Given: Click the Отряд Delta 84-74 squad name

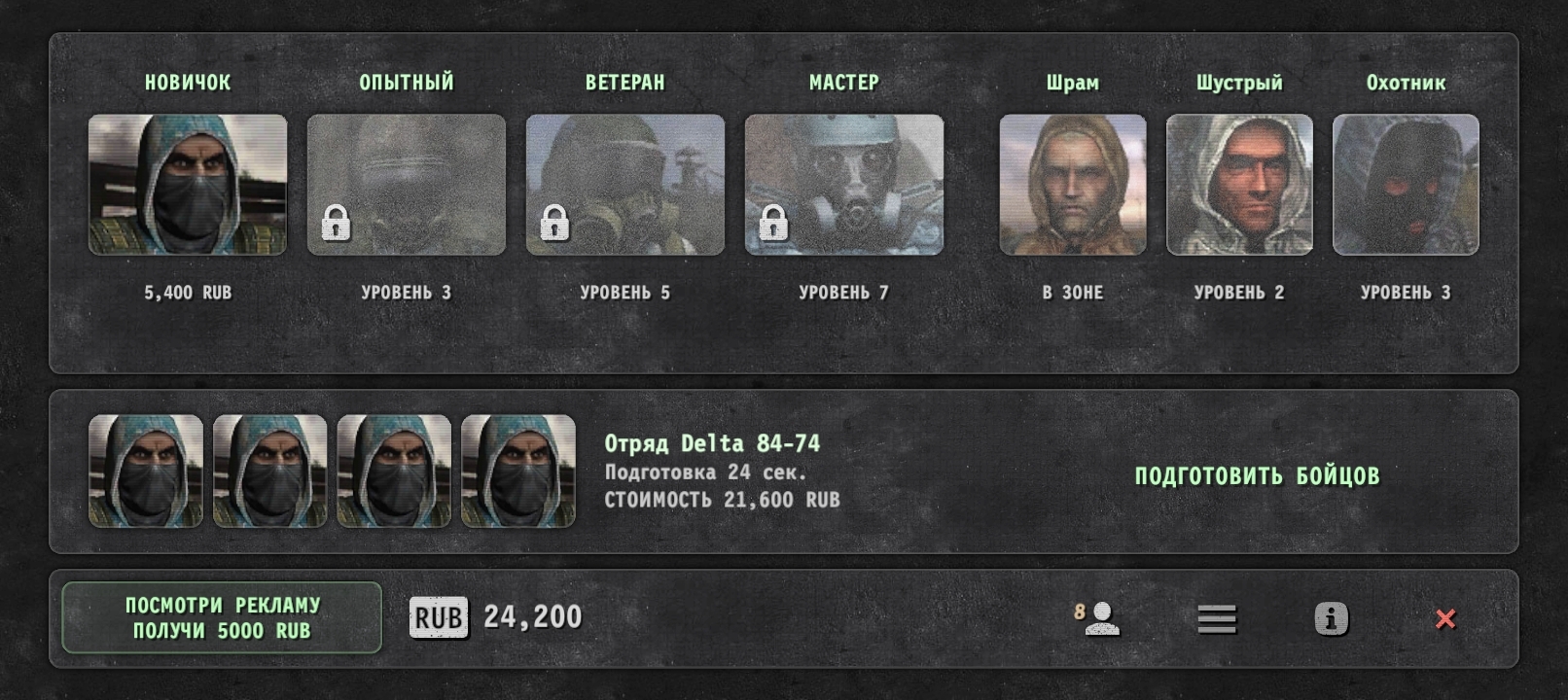Looking at the screenshot, I should (x=712, y=443).
